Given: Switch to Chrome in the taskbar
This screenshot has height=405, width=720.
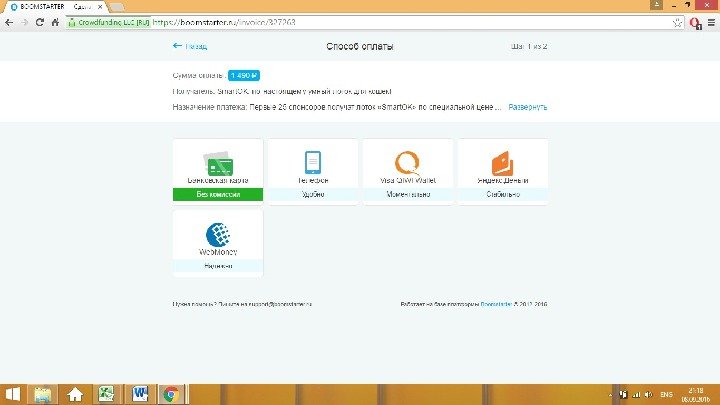Looking at the screenshot, I should click(x=171, y=394).
